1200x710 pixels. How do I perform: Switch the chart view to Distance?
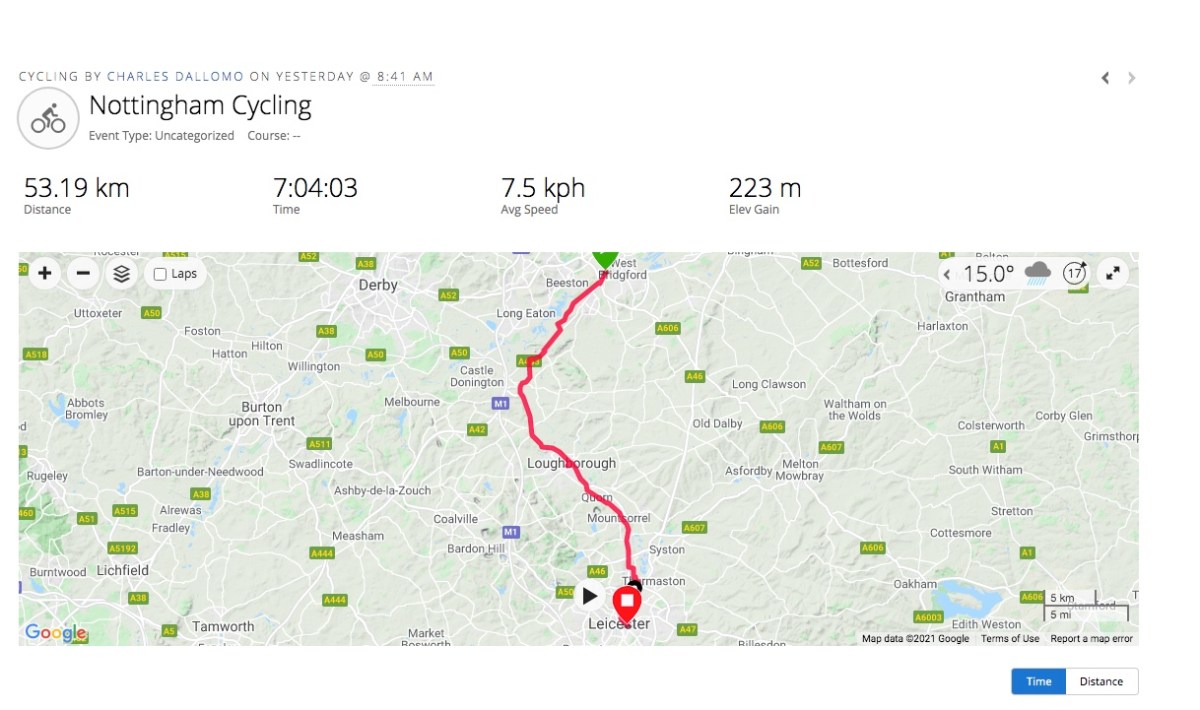pyautogui.click(x=1101, y=681)
